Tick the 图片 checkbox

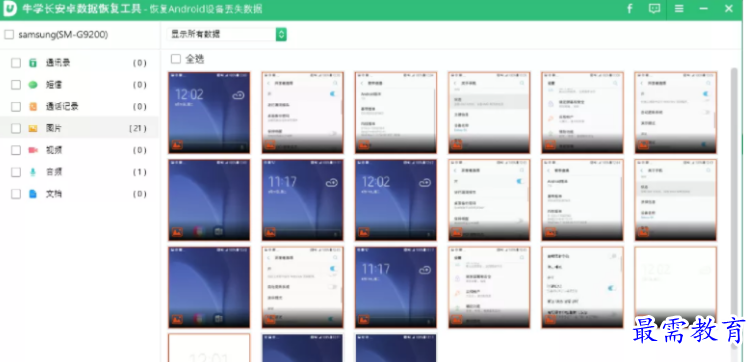point(16,128)
